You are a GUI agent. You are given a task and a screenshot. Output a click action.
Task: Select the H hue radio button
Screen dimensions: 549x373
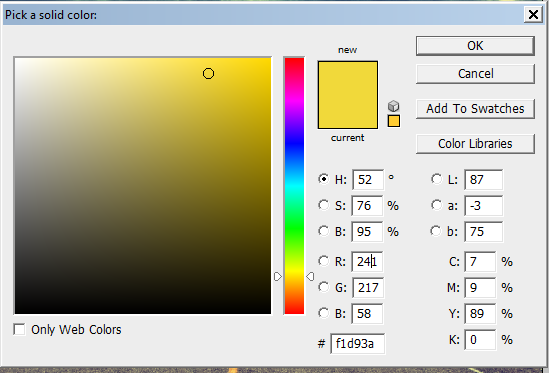pos(324,179)
